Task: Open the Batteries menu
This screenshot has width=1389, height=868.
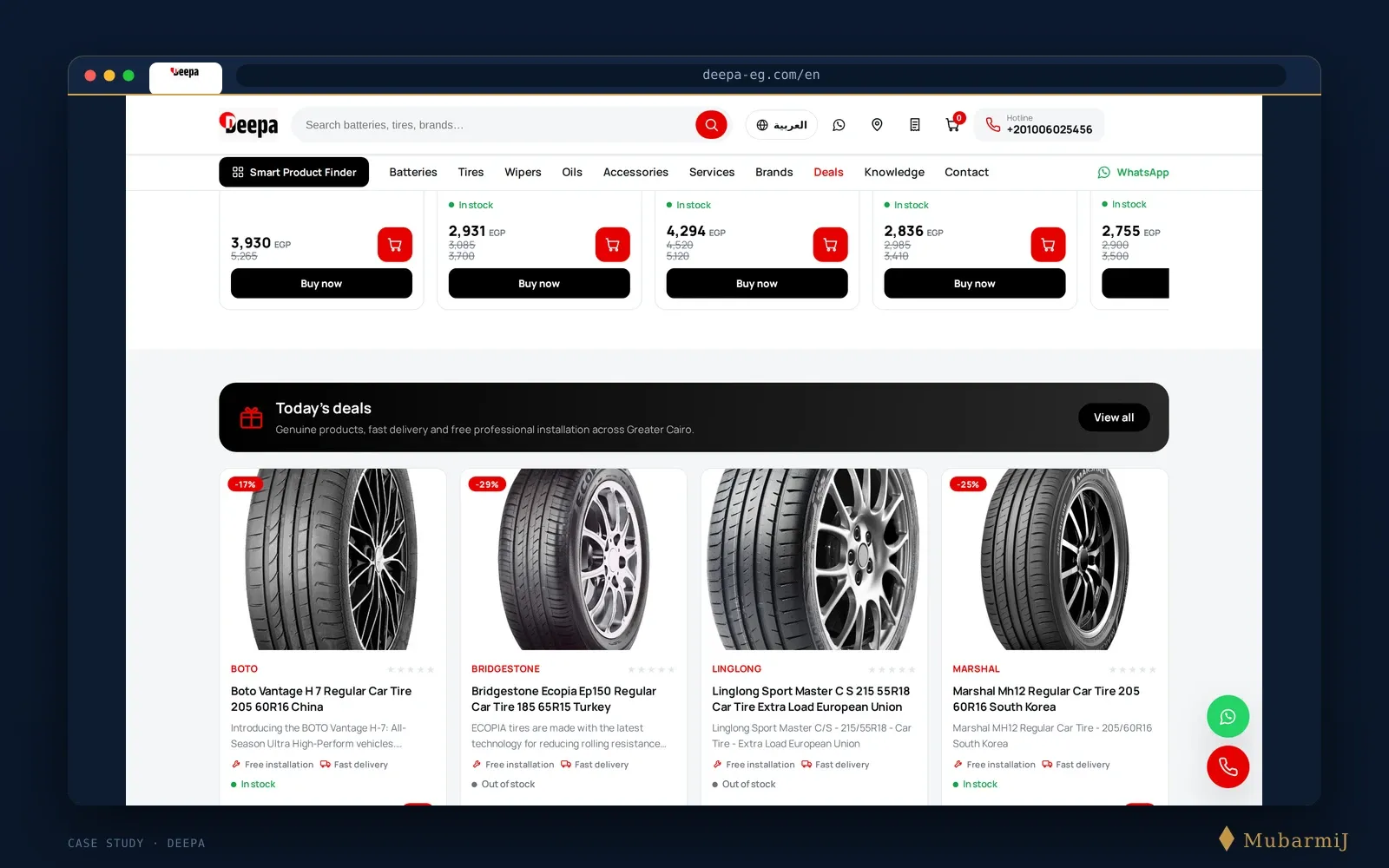Action: click(x=413, y=172)
